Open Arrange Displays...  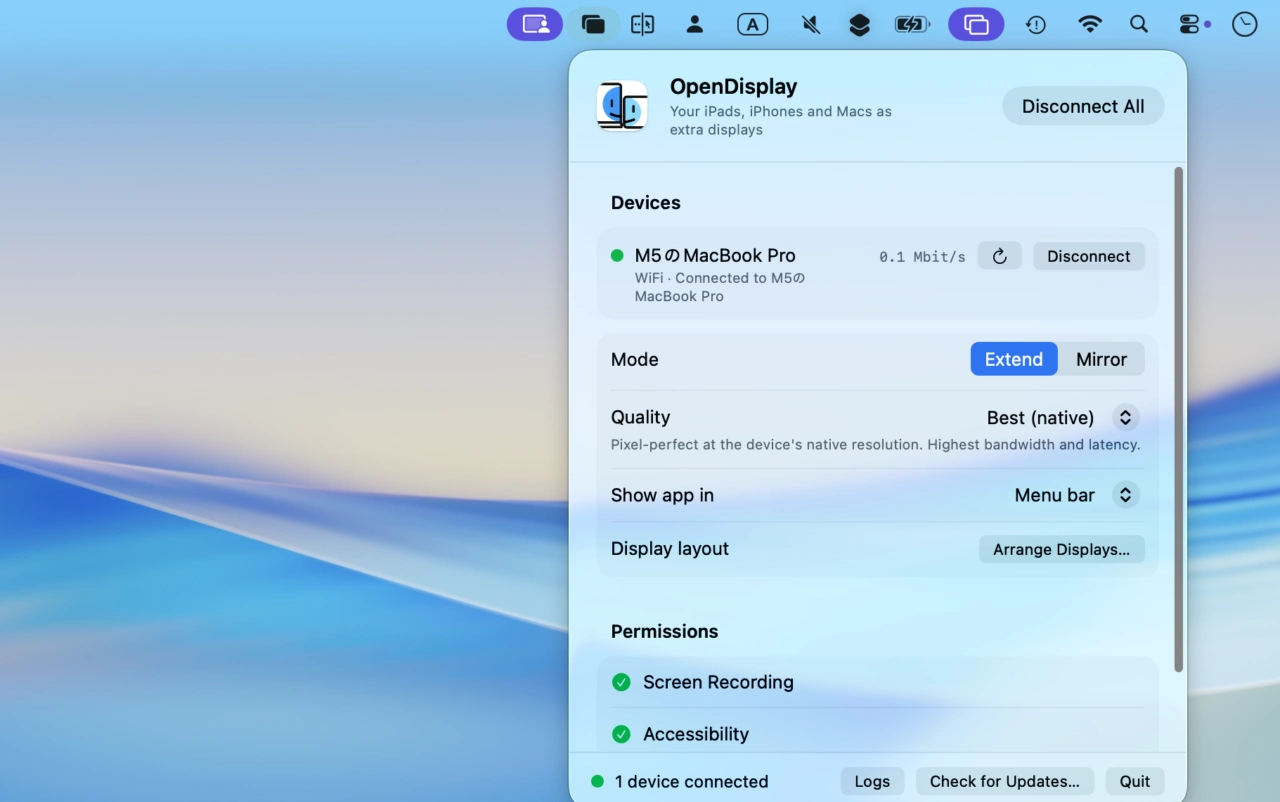click(1061, 549)
